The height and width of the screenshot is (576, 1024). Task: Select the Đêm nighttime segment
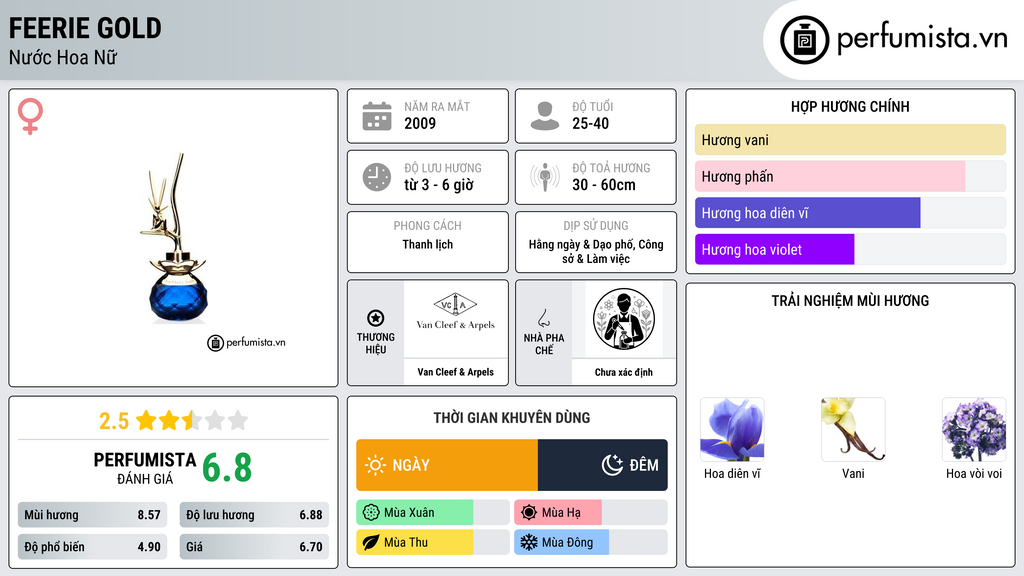(603, 465)
